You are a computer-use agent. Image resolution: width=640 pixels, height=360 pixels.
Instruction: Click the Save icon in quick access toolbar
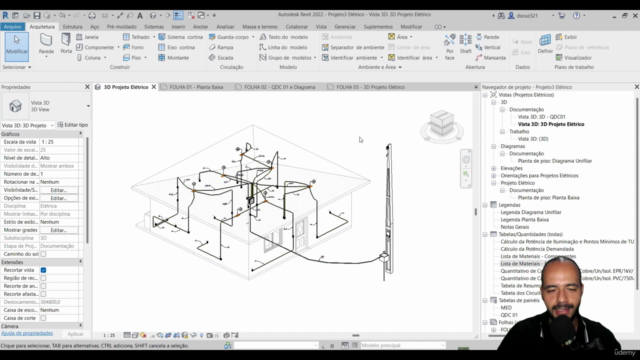click(x=37, y=16)
